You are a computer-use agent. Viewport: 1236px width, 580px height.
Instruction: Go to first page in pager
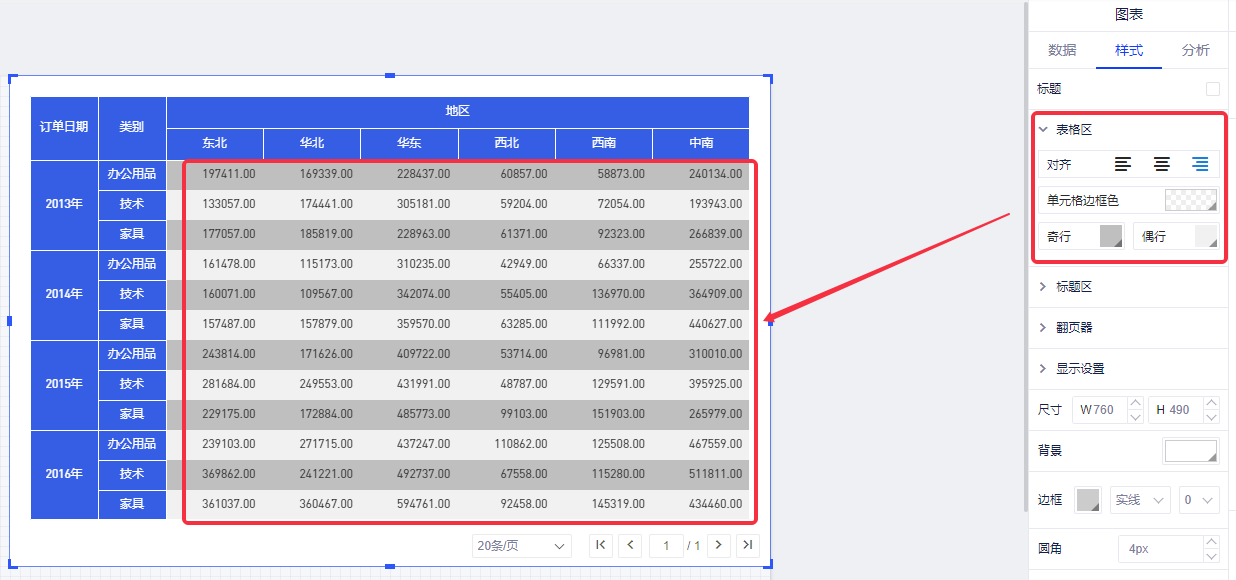click(x=601, y=545)
